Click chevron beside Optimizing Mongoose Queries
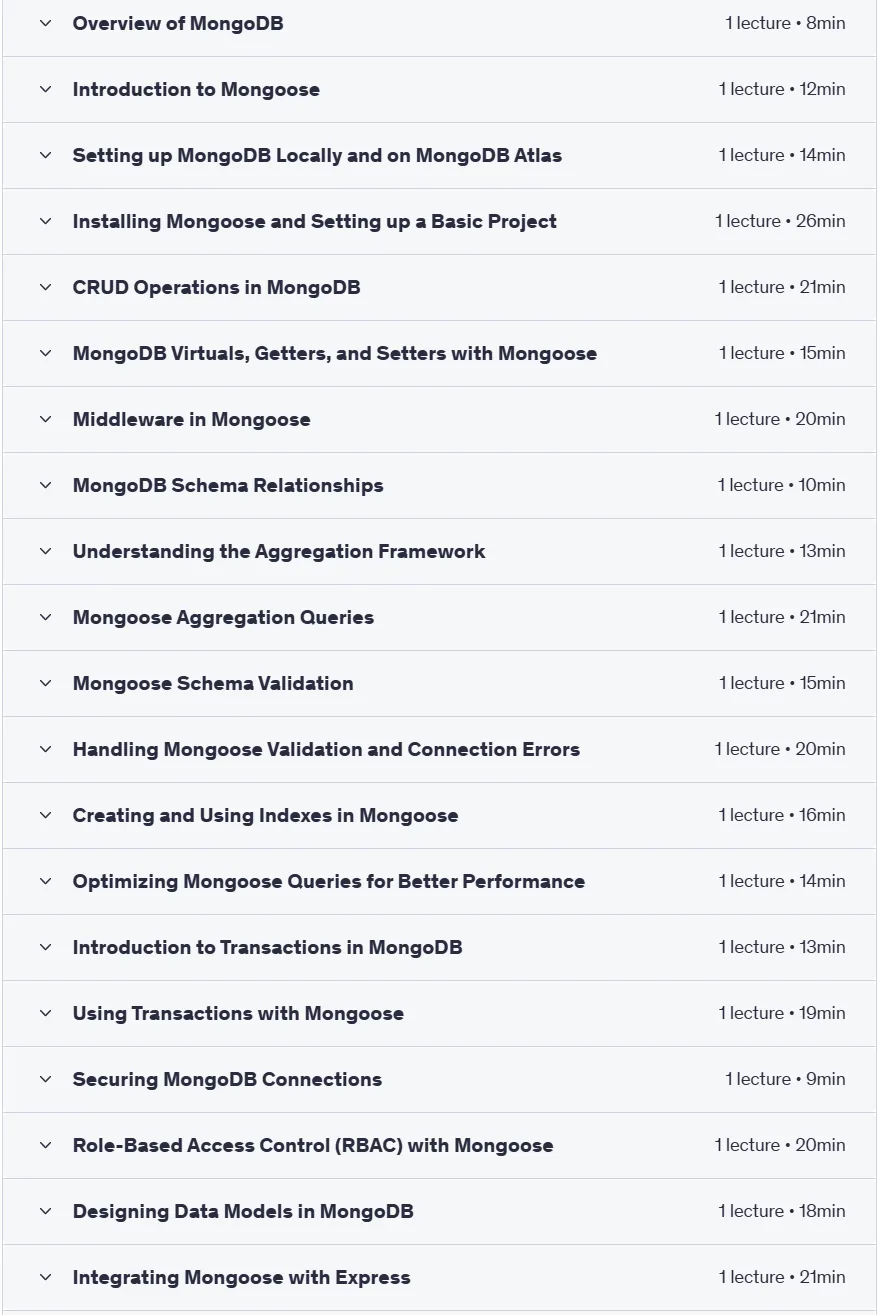Image resolution: width=879 pixels, height=1315 pixels. (x=45, y=881)
